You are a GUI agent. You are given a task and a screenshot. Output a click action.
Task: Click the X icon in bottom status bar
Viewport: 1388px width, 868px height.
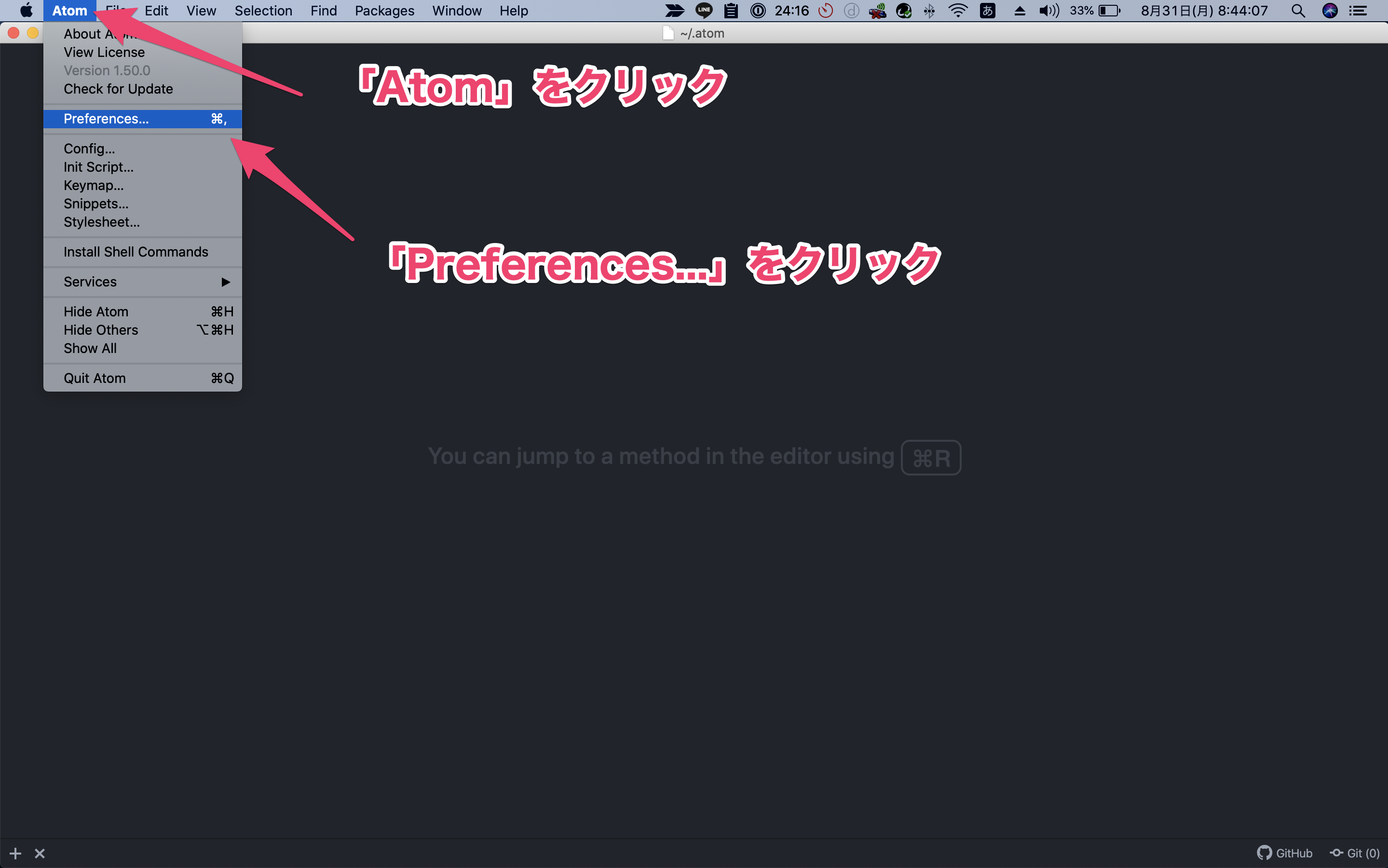tap(40, 853)
